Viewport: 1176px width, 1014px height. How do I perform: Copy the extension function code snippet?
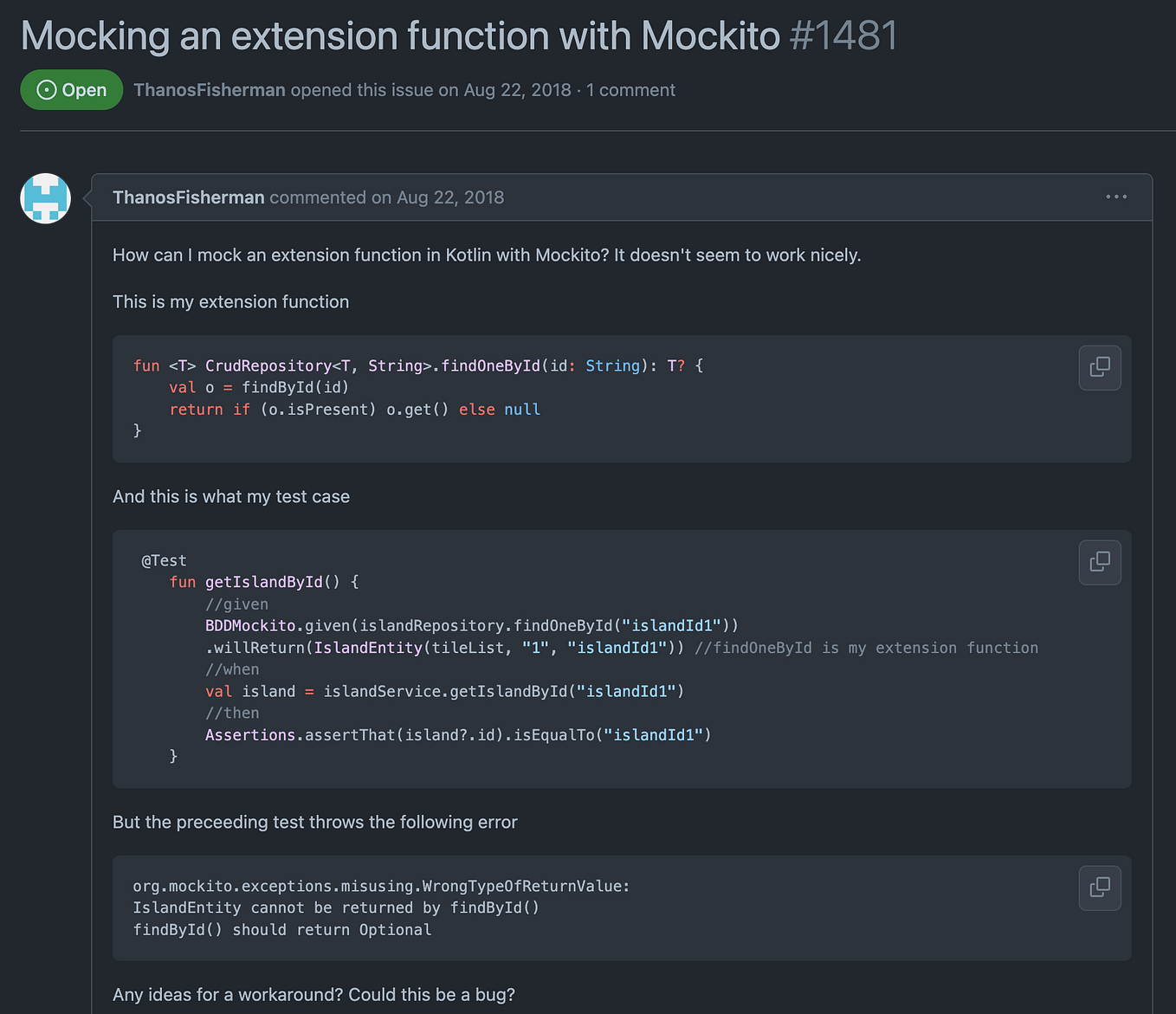pos(1099,367)
